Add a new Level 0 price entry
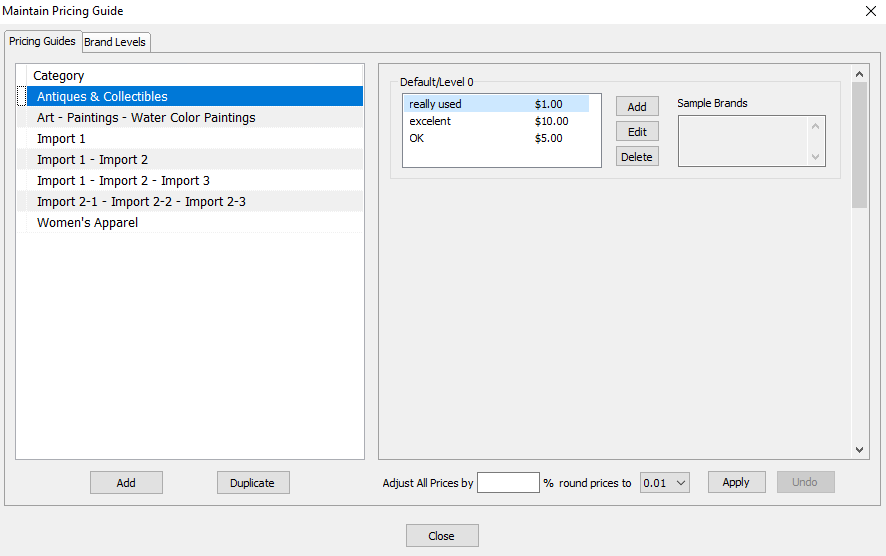 tap(637, 106)
